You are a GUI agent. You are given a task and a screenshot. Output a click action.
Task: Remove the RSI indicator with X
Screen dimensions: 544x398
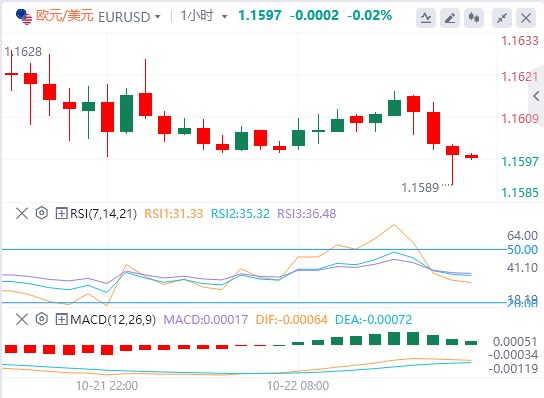[22, 213]
